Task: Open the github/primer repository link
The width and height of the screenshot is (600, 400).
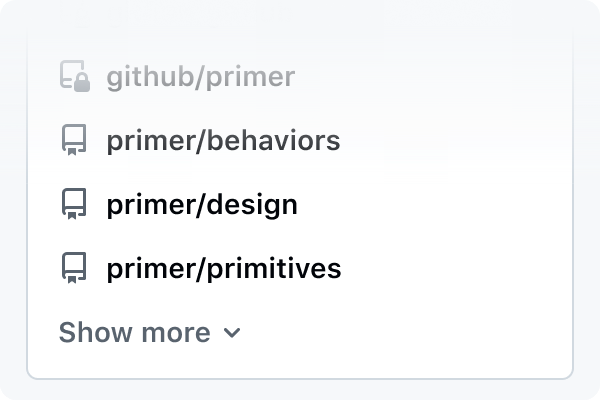Action: [200, 77]
